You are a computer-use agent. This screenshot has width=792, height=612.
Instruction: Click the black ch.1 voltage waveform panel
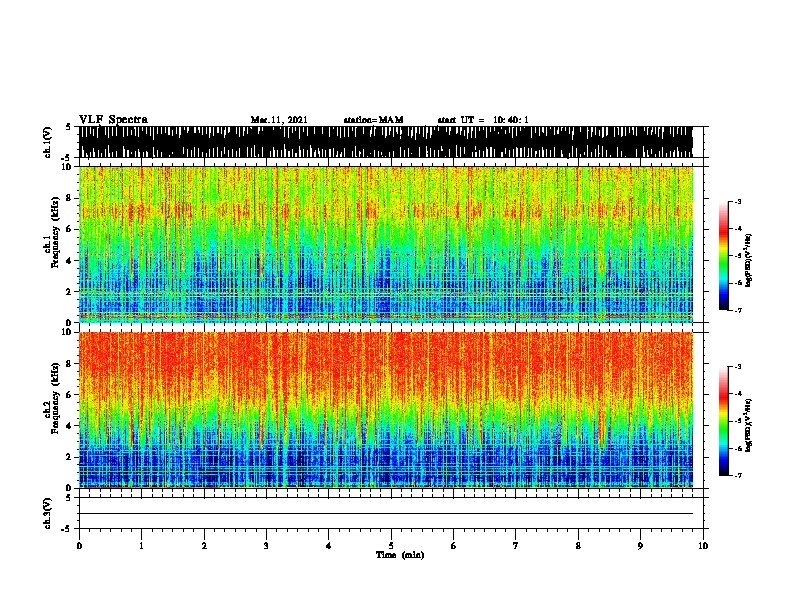pos(386,142)
